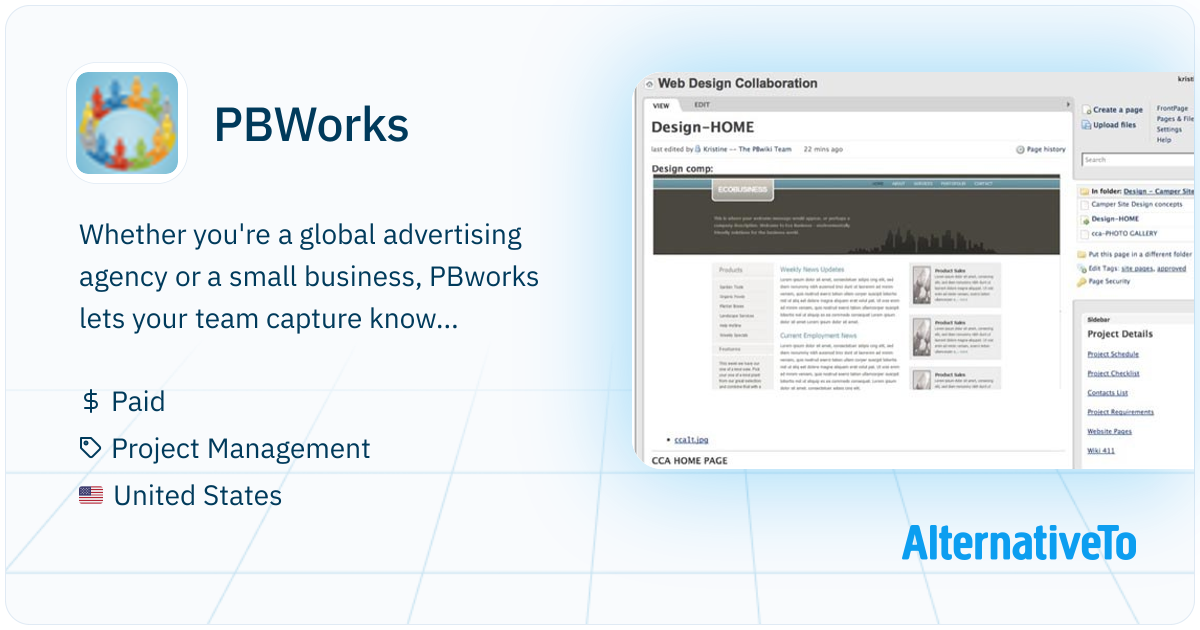1200x630 pixels.
Task: Open the Help link
Action: click(x=1164, y=140)
